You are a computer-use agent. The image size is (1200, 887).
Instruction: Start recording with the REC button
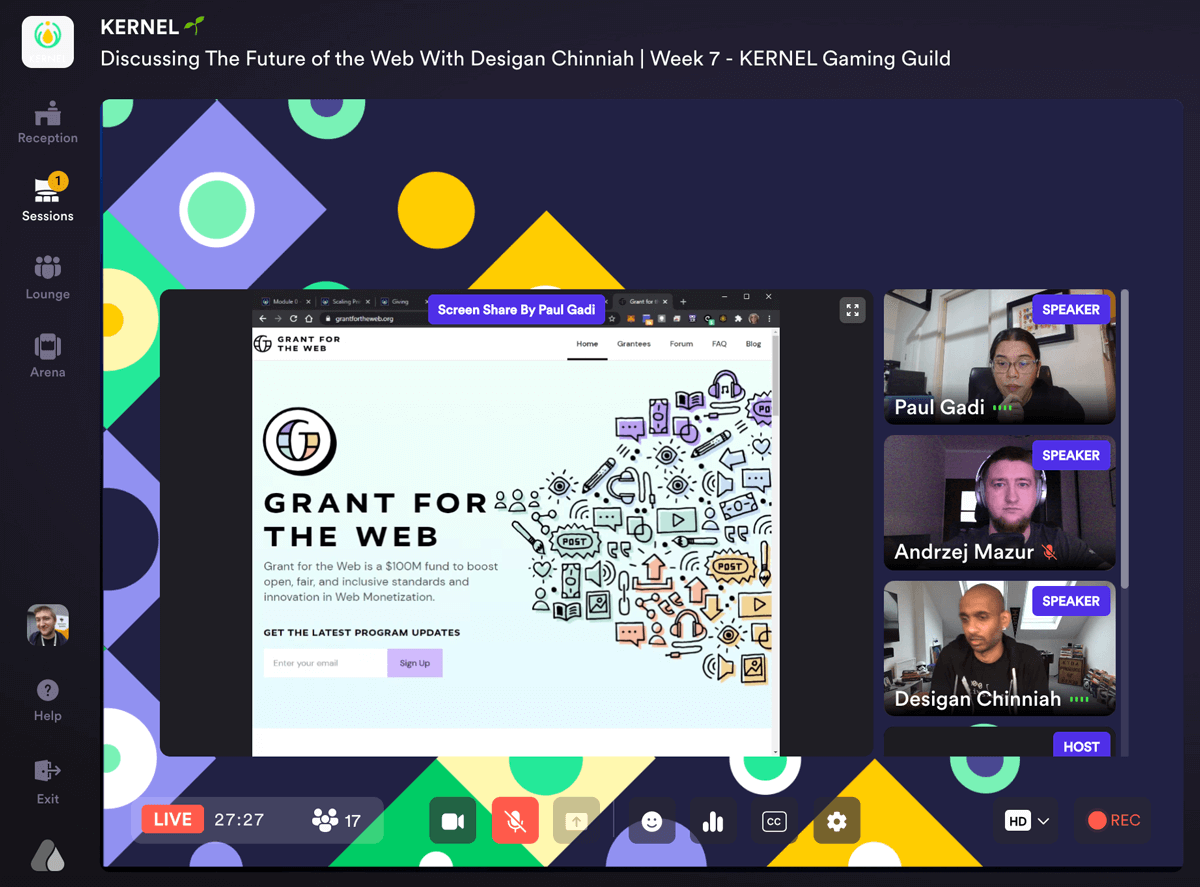pos(1113,820)
